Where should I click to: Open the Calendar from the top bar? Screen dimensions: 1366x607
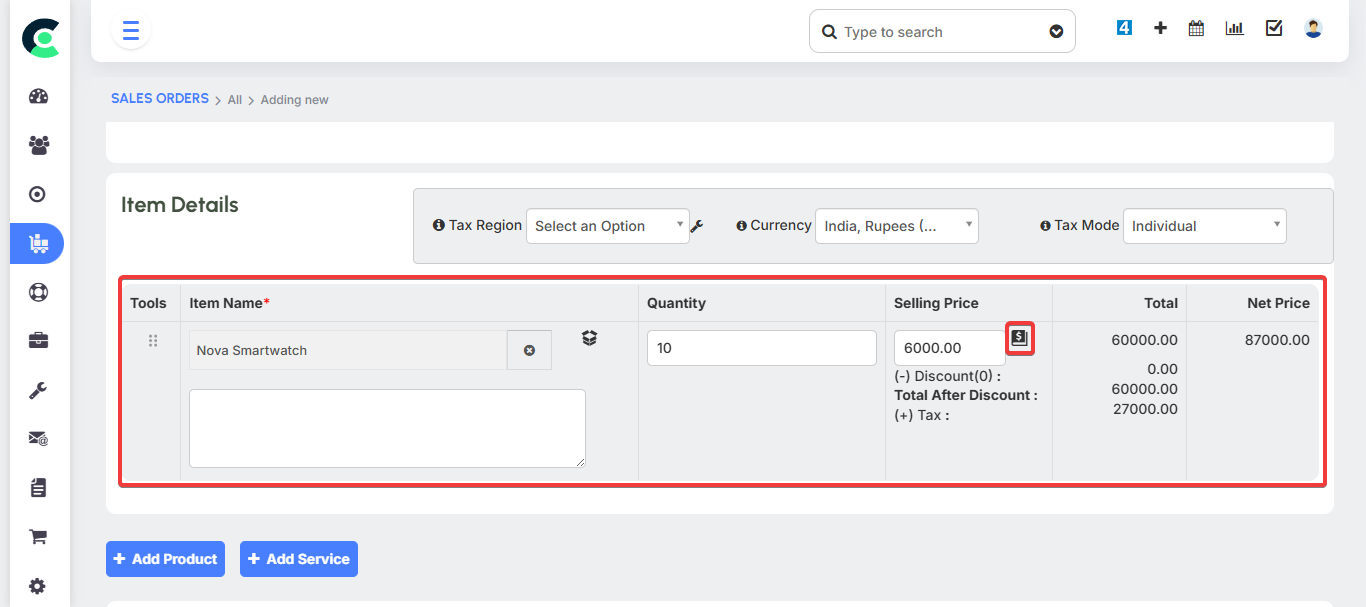click(x=1195, y=27)
